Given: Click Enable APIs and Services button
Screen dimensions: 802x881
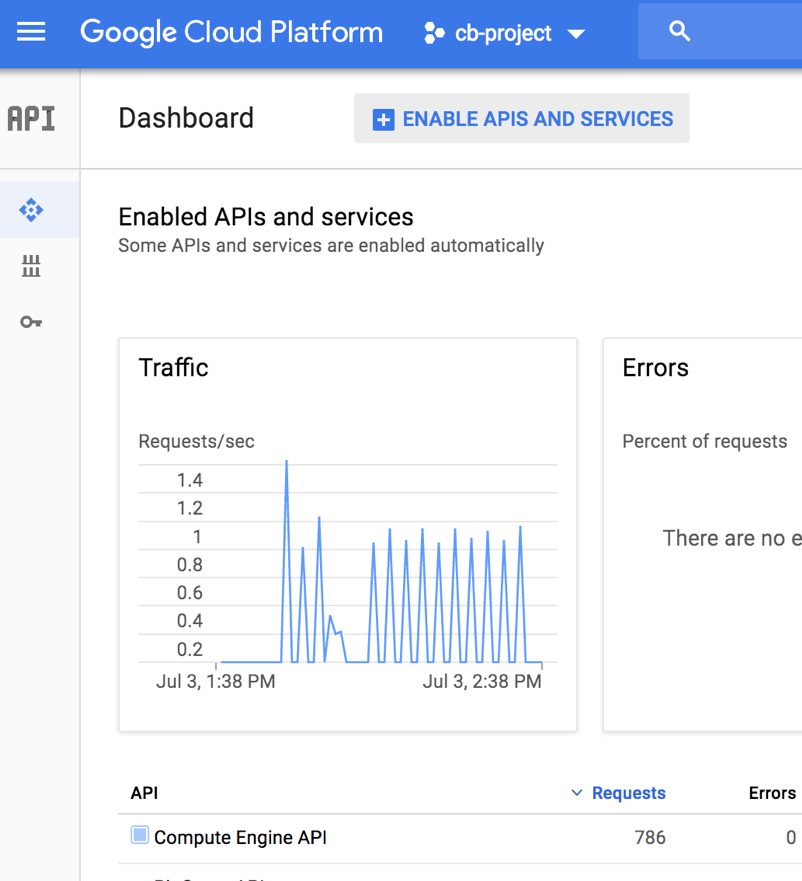Looking at the screenshot, I should click(522, 118).
